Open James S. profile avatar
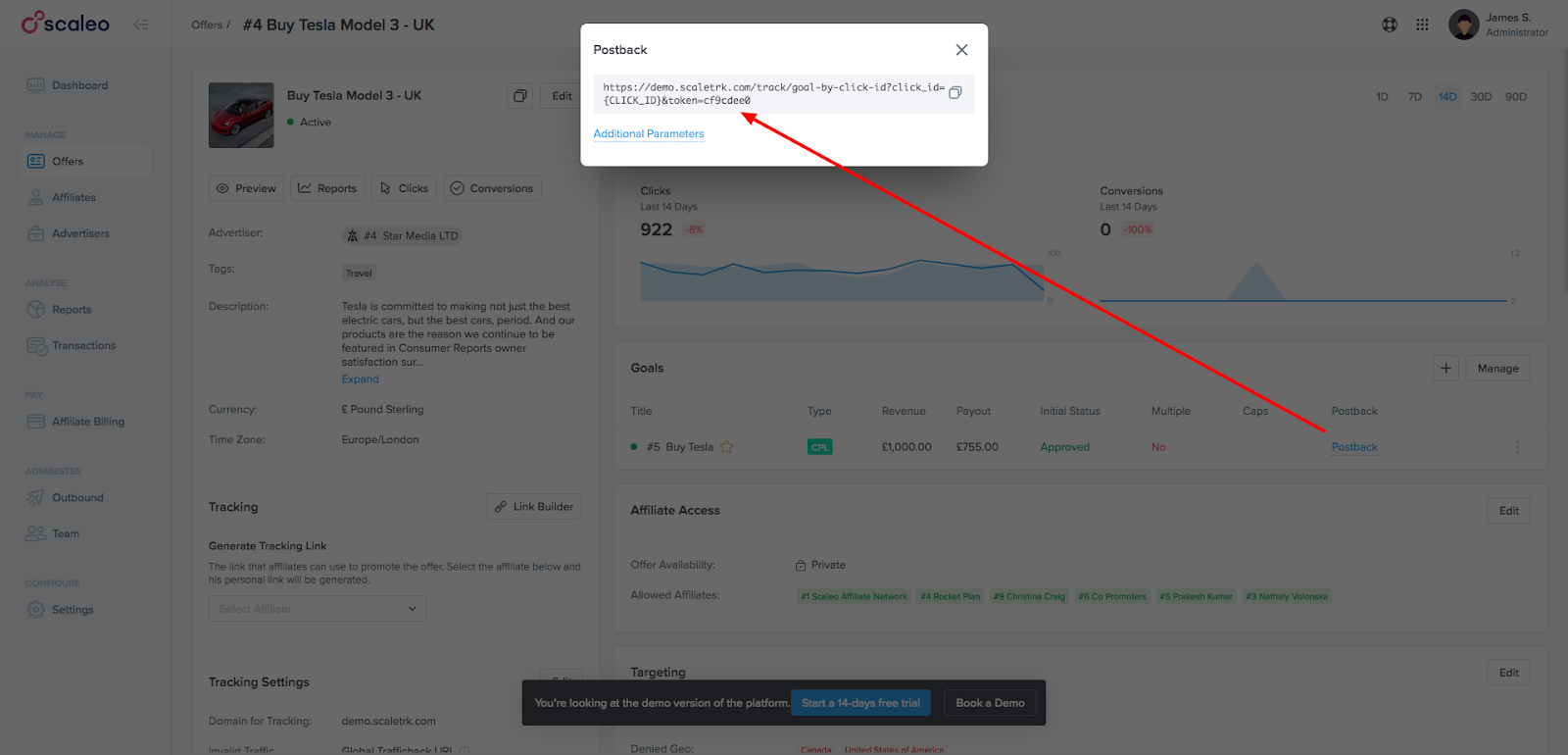The height and width of the screenshot is (755, 1568). (x=1463, y=25)
